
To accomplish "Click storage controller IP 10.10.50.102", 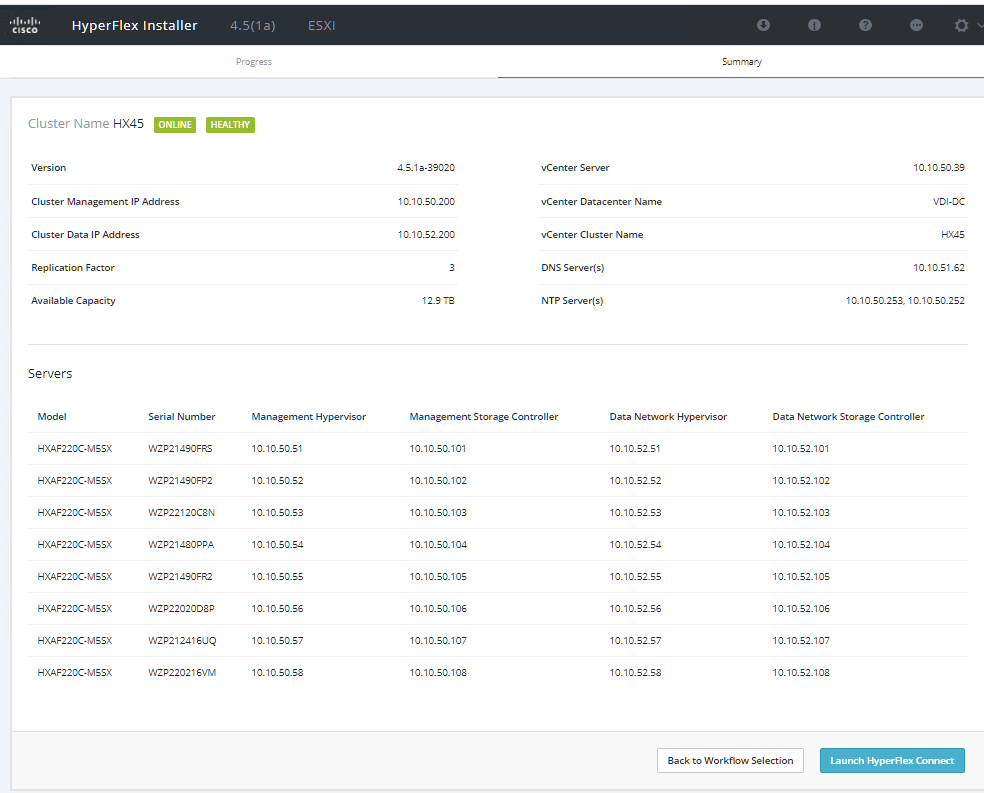I will click(438, 481).
